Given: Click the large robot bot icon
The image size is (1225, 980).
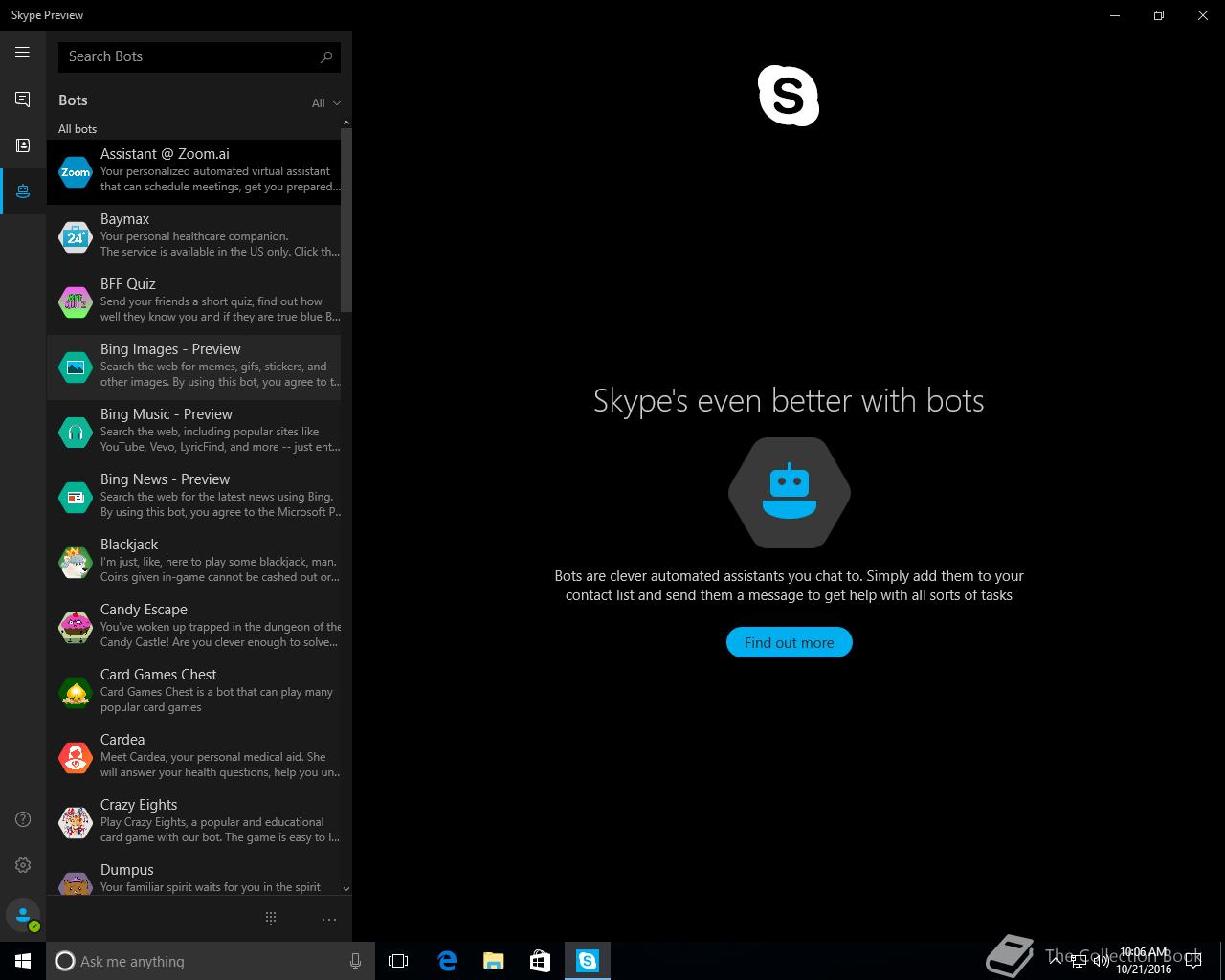Looking at the screenshot, I should [x=789, y=493].
